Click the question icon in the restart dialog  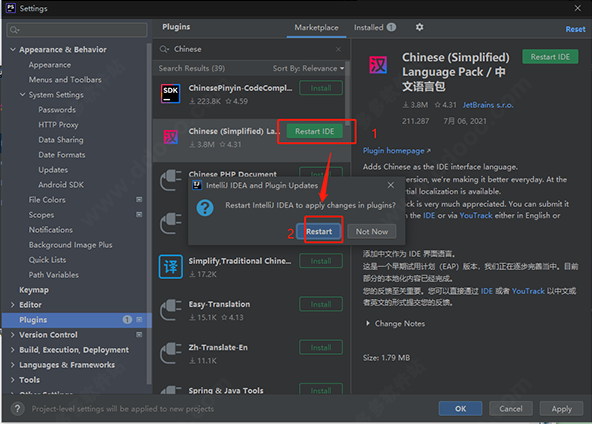tap(205, 208)
